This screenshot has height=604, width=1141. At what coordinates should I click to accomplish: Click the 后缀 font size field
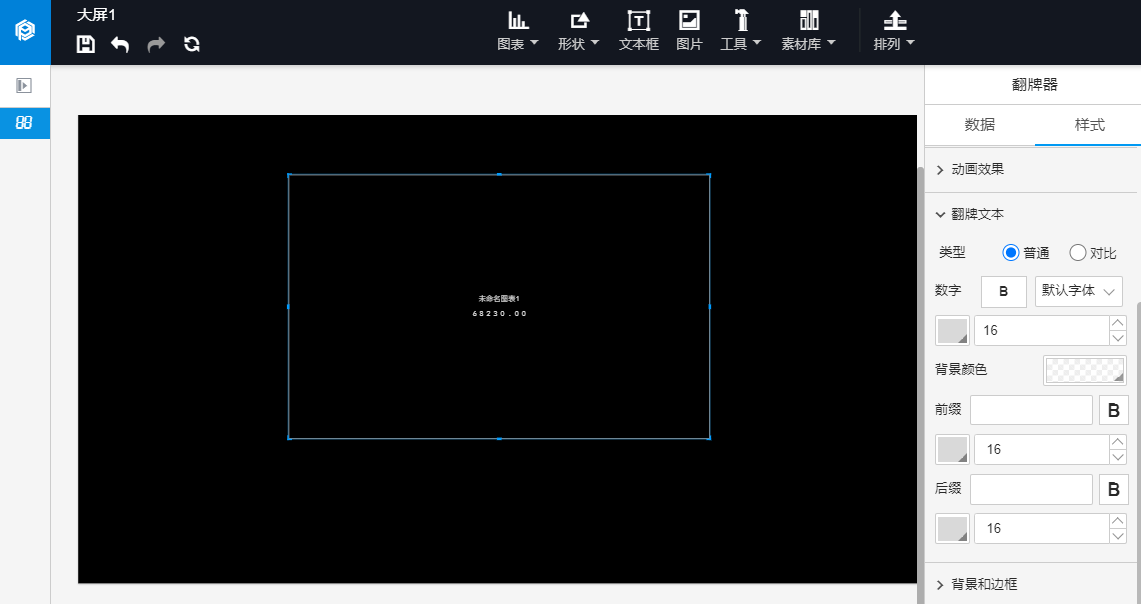[x=1041, y=529]
